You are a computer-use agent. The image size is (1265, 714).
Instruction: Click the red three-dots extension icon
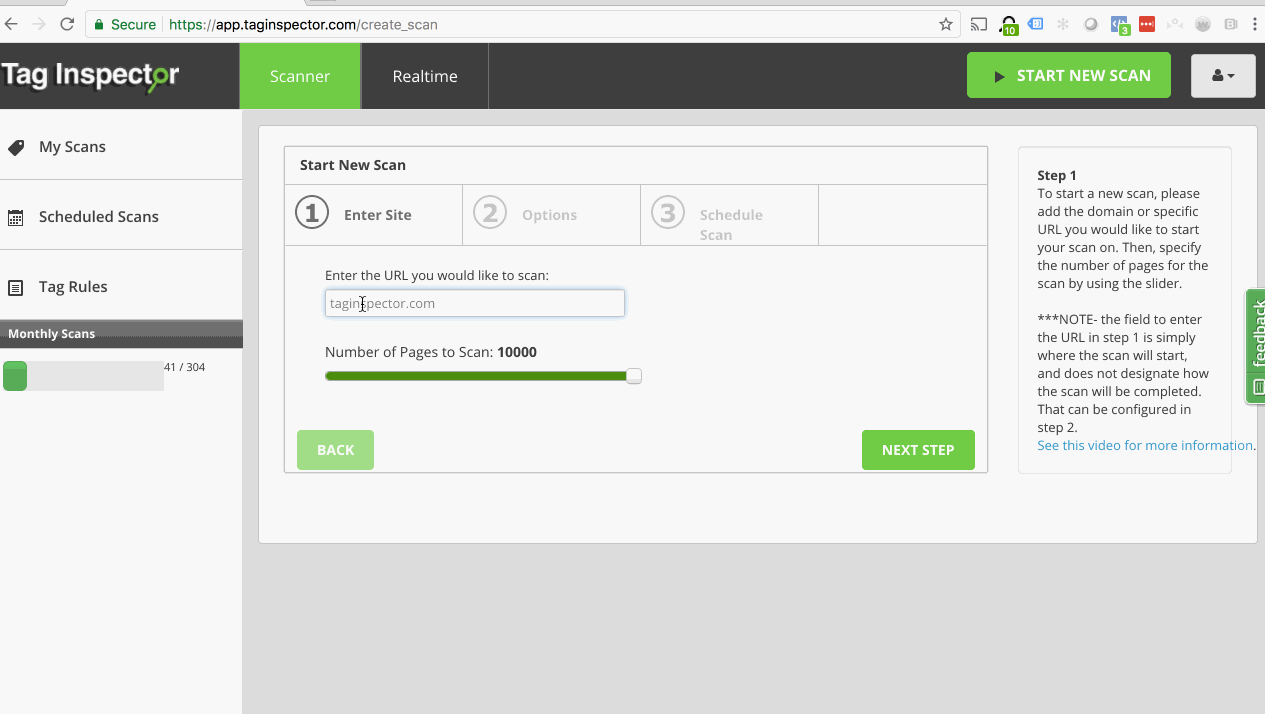1148,24
